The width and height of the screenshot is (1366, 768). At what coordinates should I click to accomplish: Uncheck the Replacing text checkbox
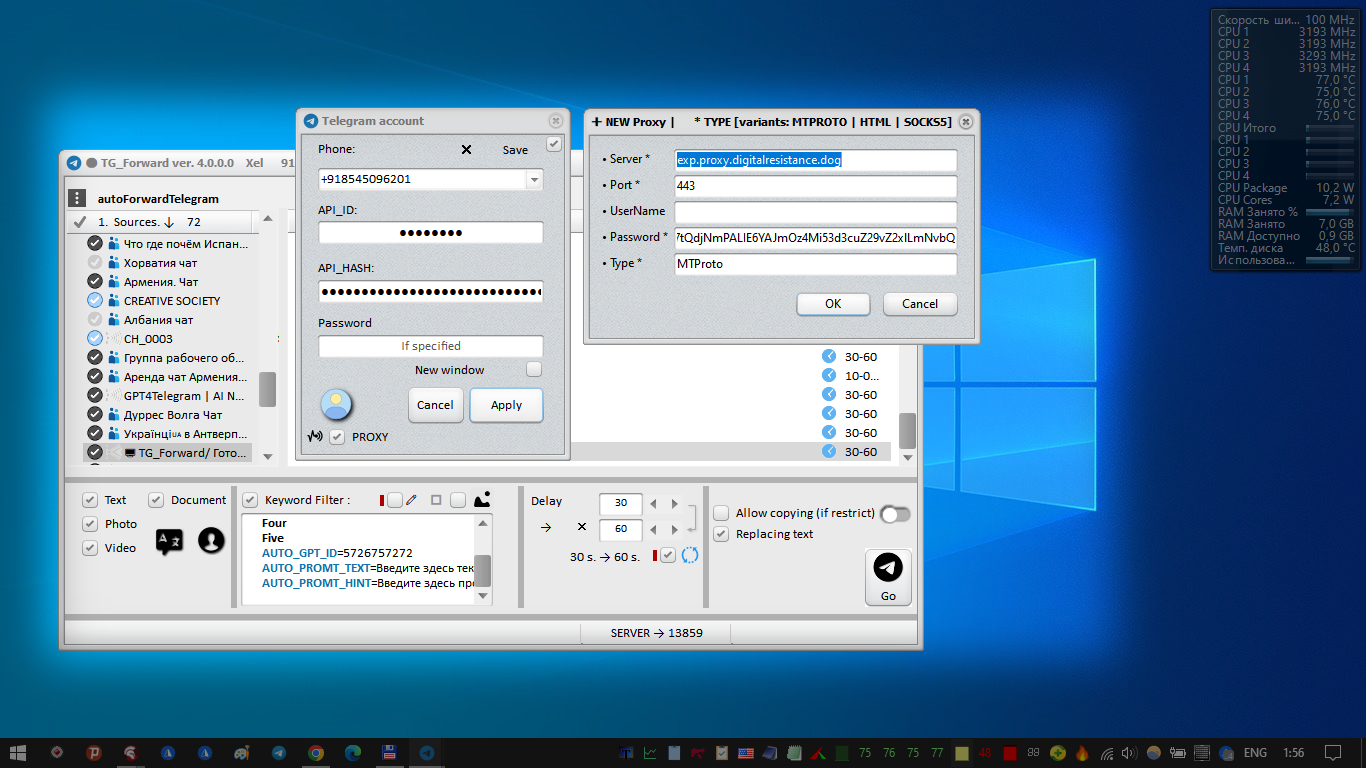721,534
